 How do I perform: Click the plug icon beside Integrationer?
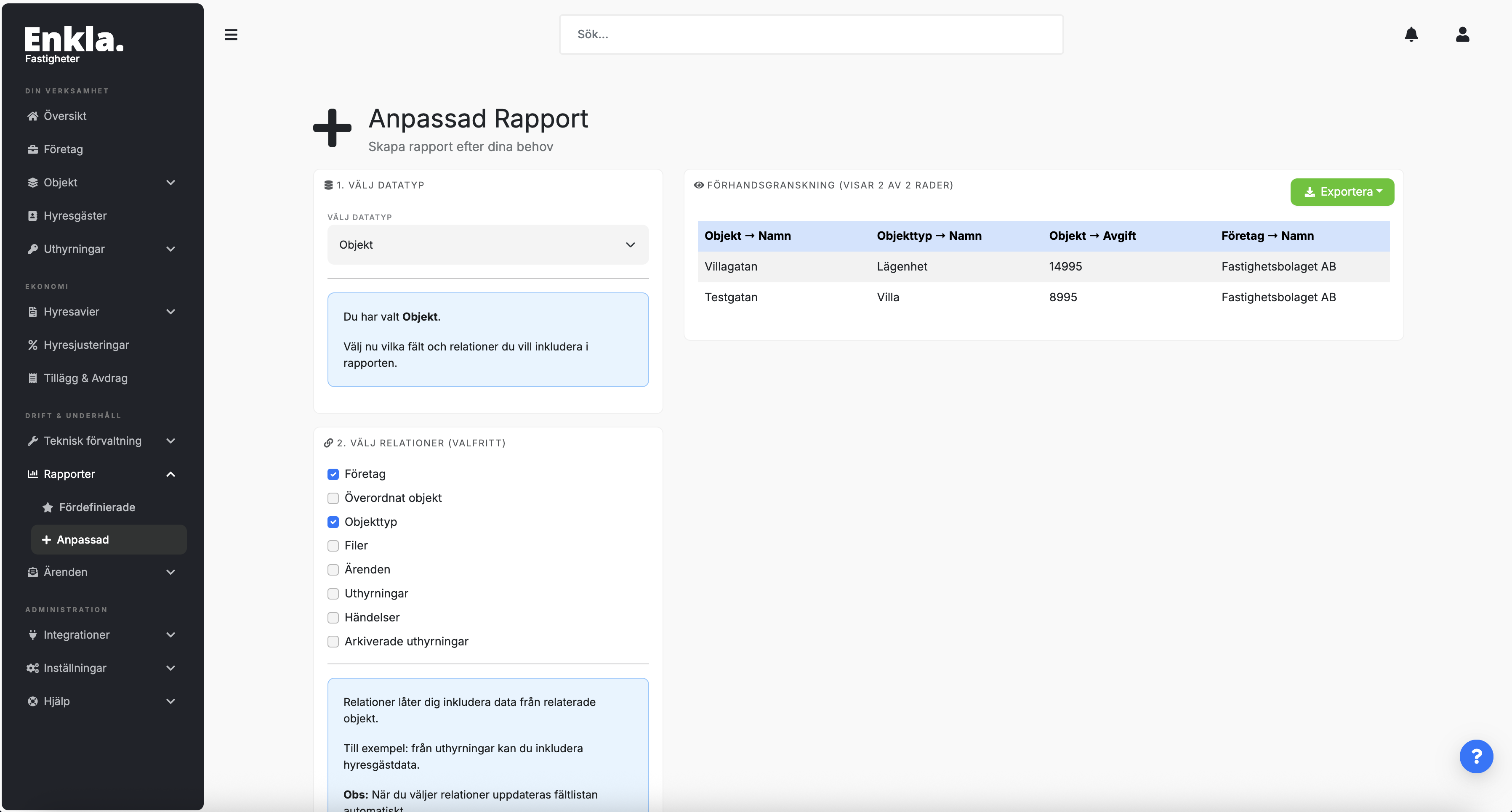coord(33,635)
